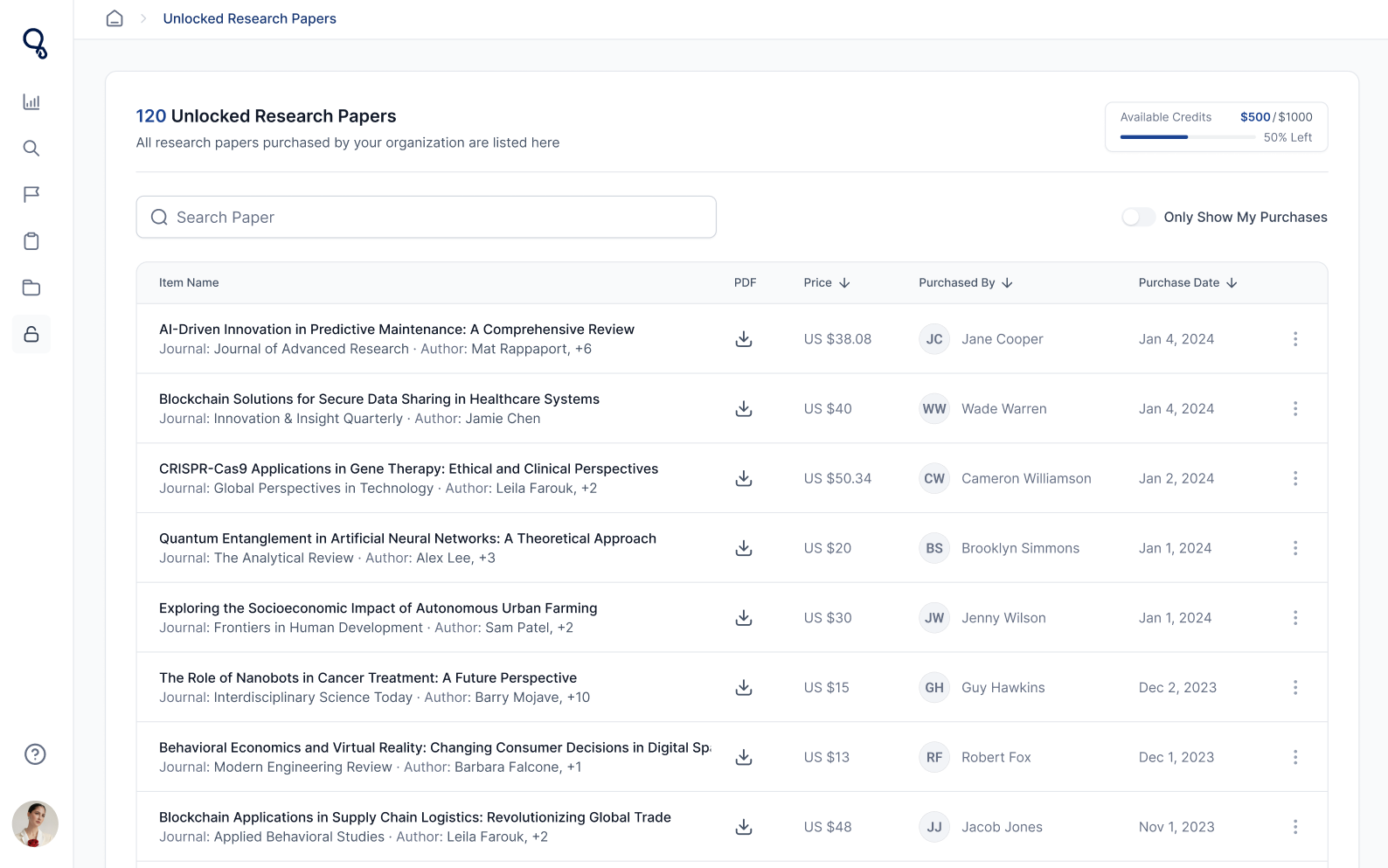Sort the table by the Price column

coord(827,283)
